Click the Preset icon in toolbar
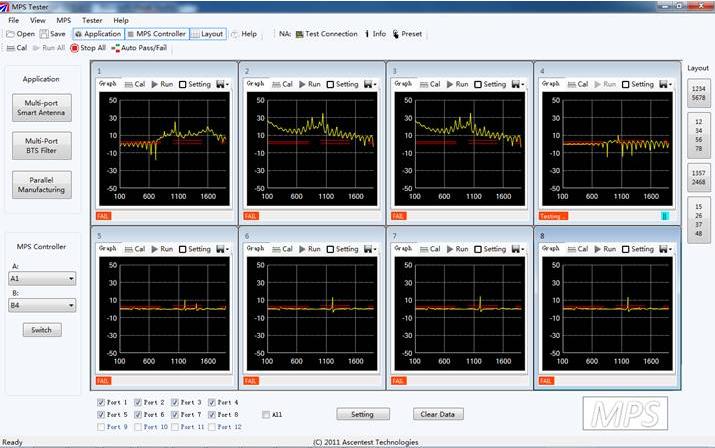The image size is (715, 448). (396, 34)
